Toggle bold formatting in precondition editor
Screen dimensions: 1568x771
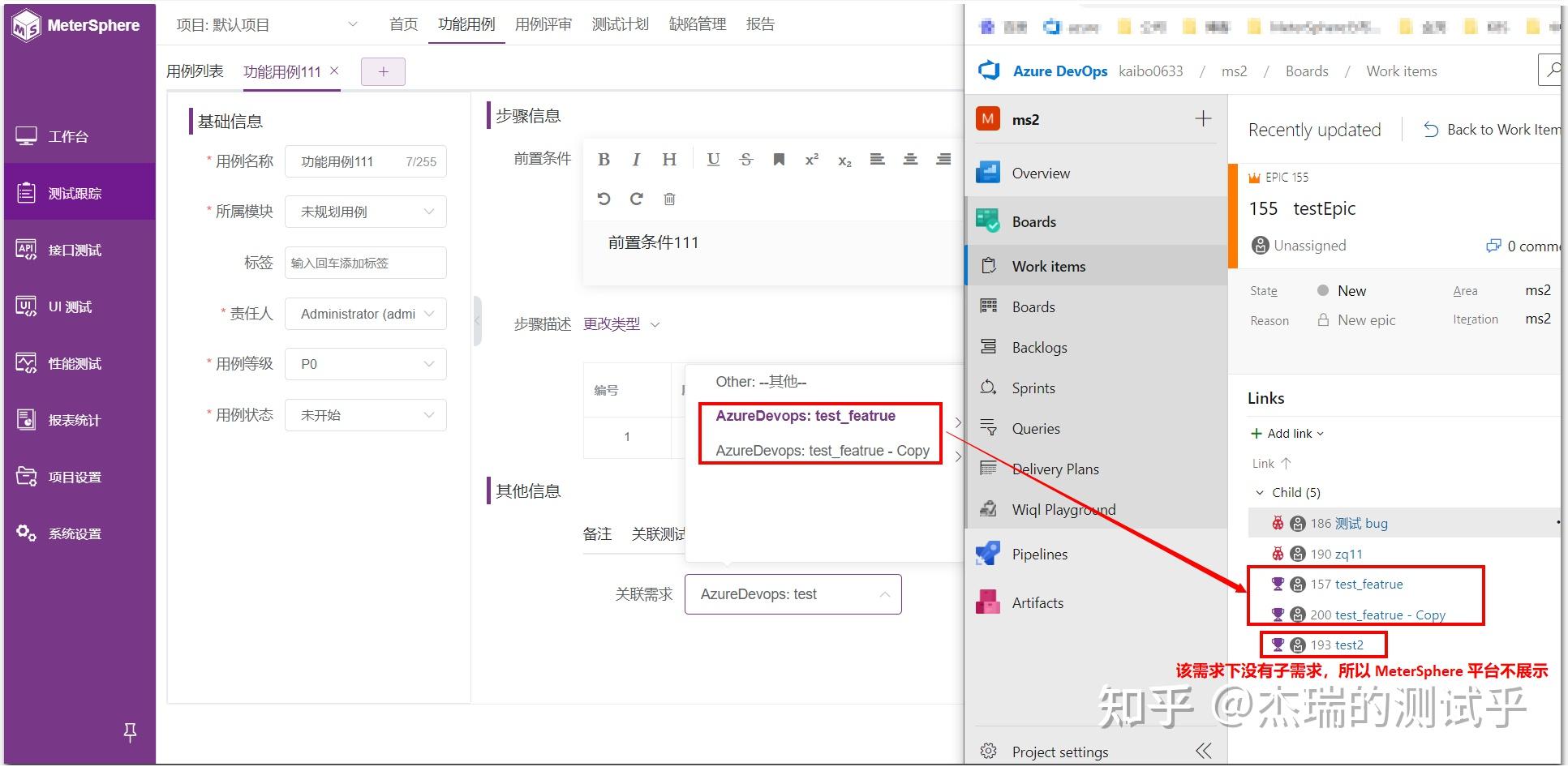click(604, 159)
